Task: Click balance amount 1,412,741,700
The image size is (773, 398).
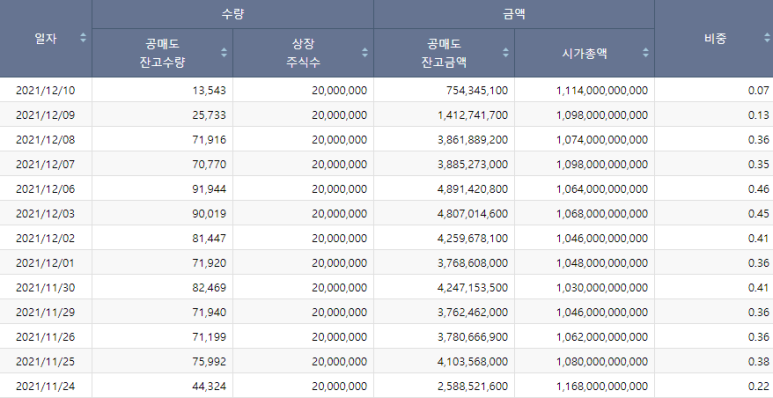Action: [472, 115]
